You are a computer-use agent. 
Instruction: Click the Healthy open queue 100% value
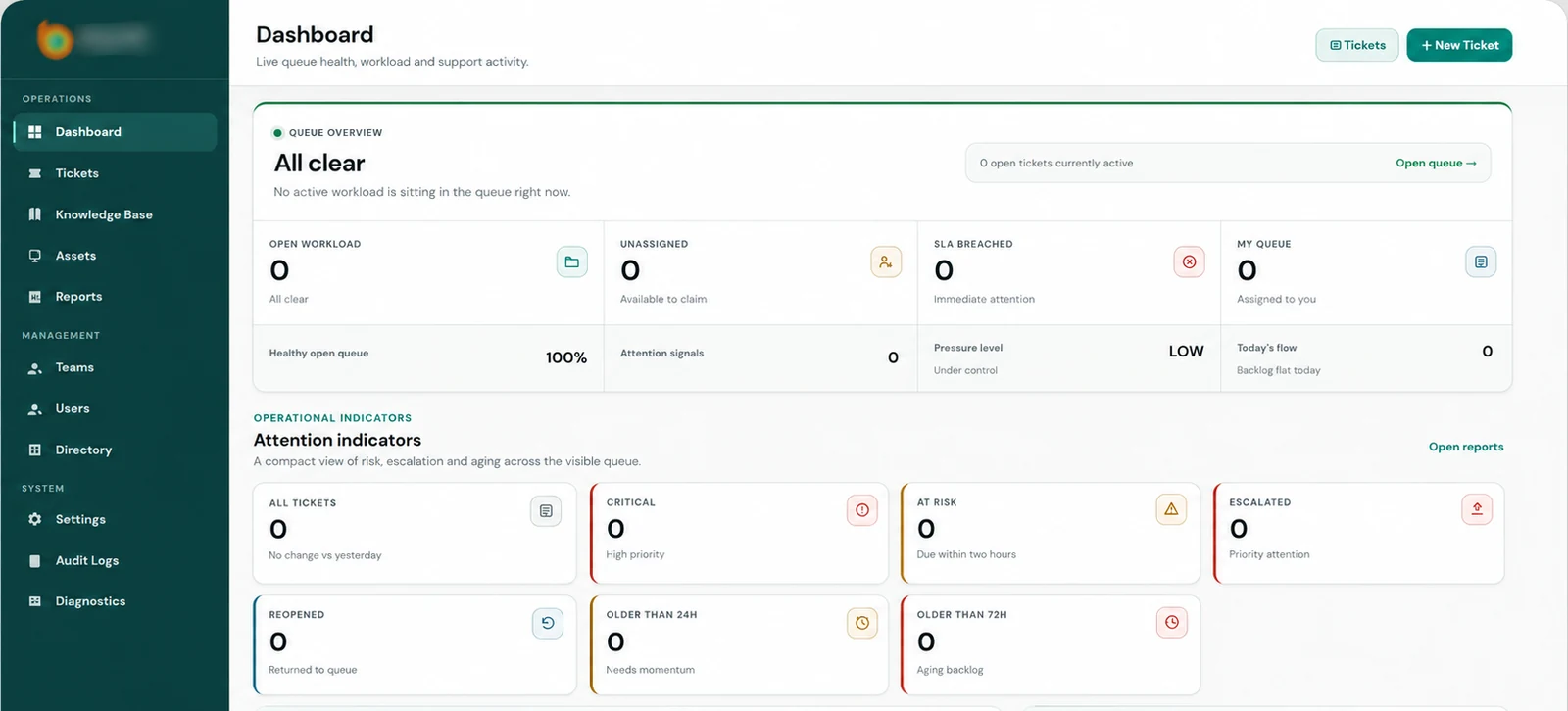tap(566, 358)
